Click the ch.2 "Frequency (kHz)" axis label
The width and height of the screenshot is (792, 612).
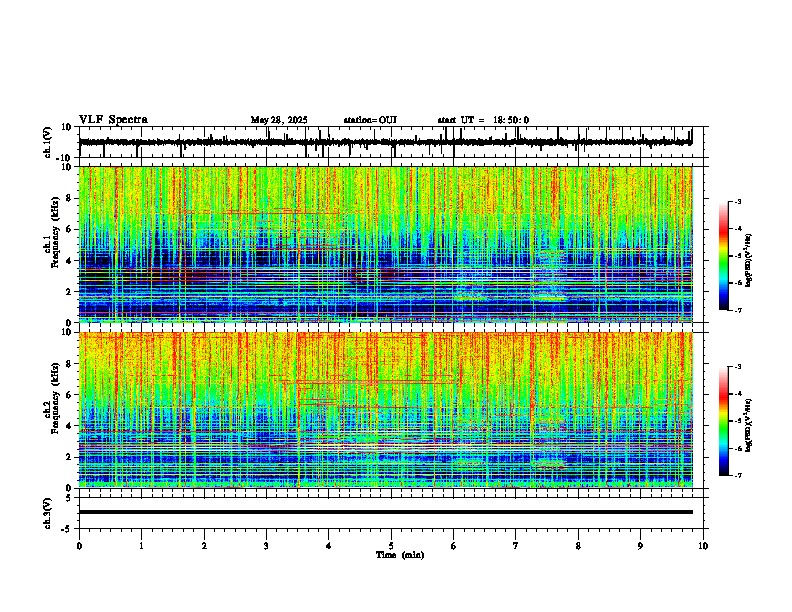(55, 398)
